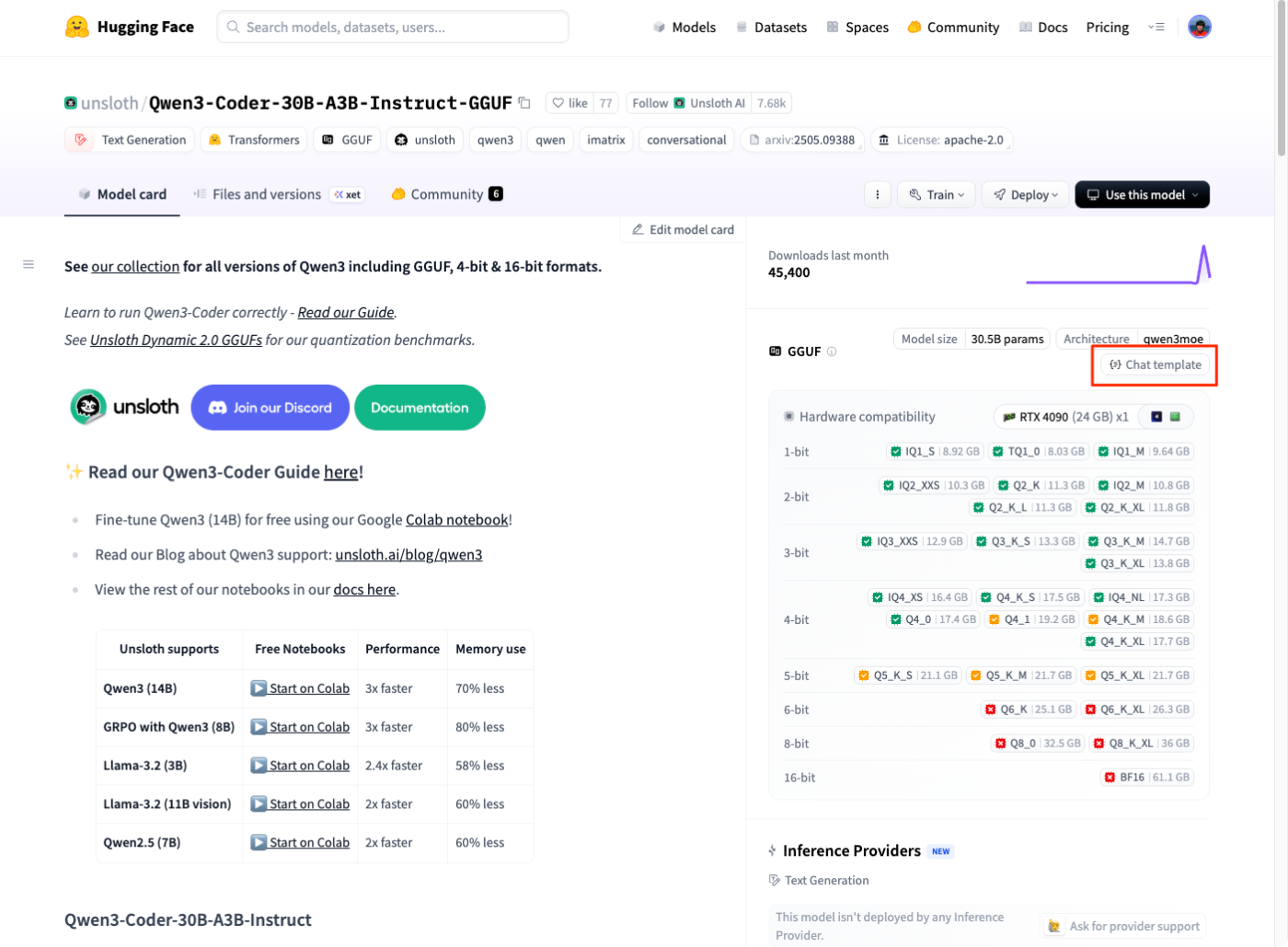Screen dimensions: 1288x947
Task: Open the green Documentation button
Action: pyautogui.click(x=420, y=407)
